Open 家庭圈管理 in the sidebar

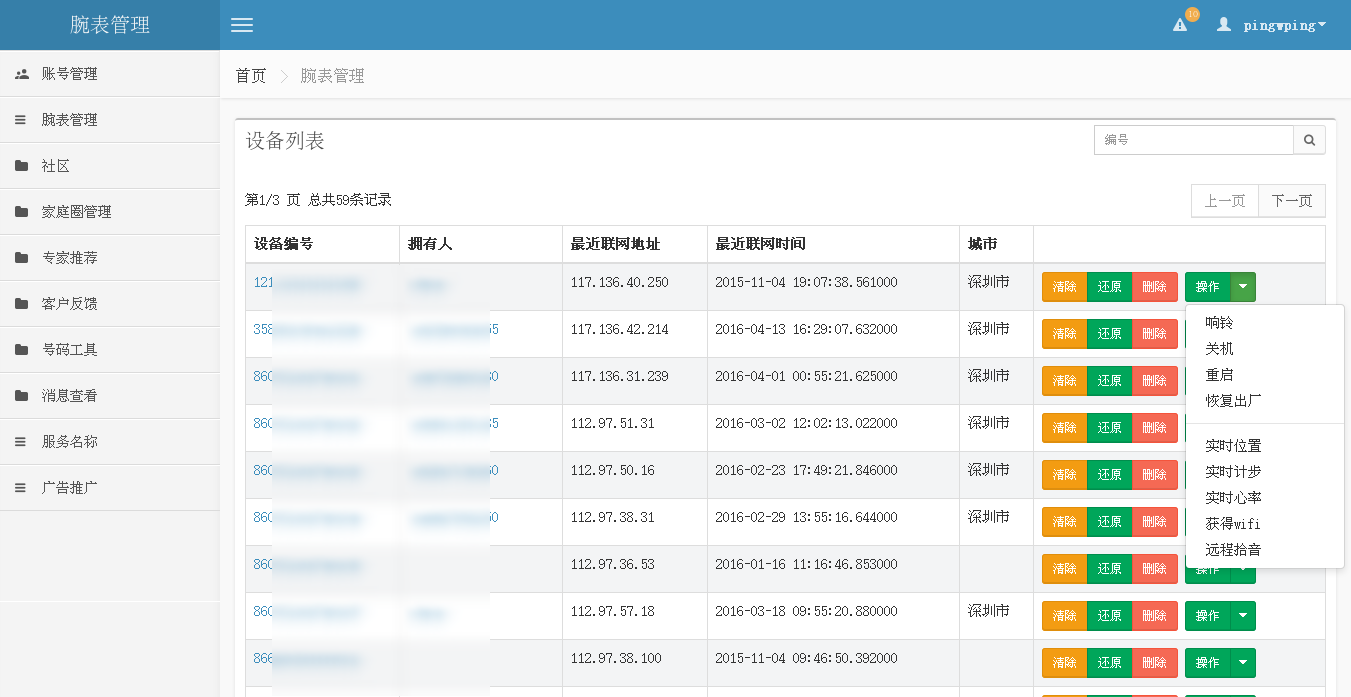click(110, 212)
